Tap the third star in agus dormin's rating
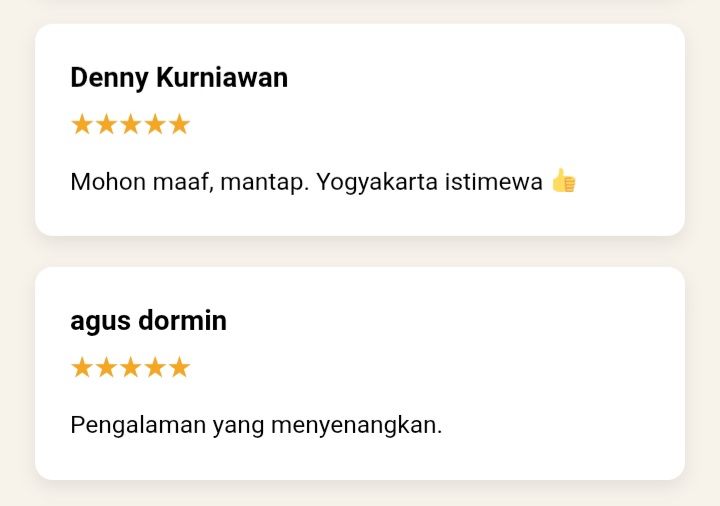The image size is (720, 506). point(130,368)
